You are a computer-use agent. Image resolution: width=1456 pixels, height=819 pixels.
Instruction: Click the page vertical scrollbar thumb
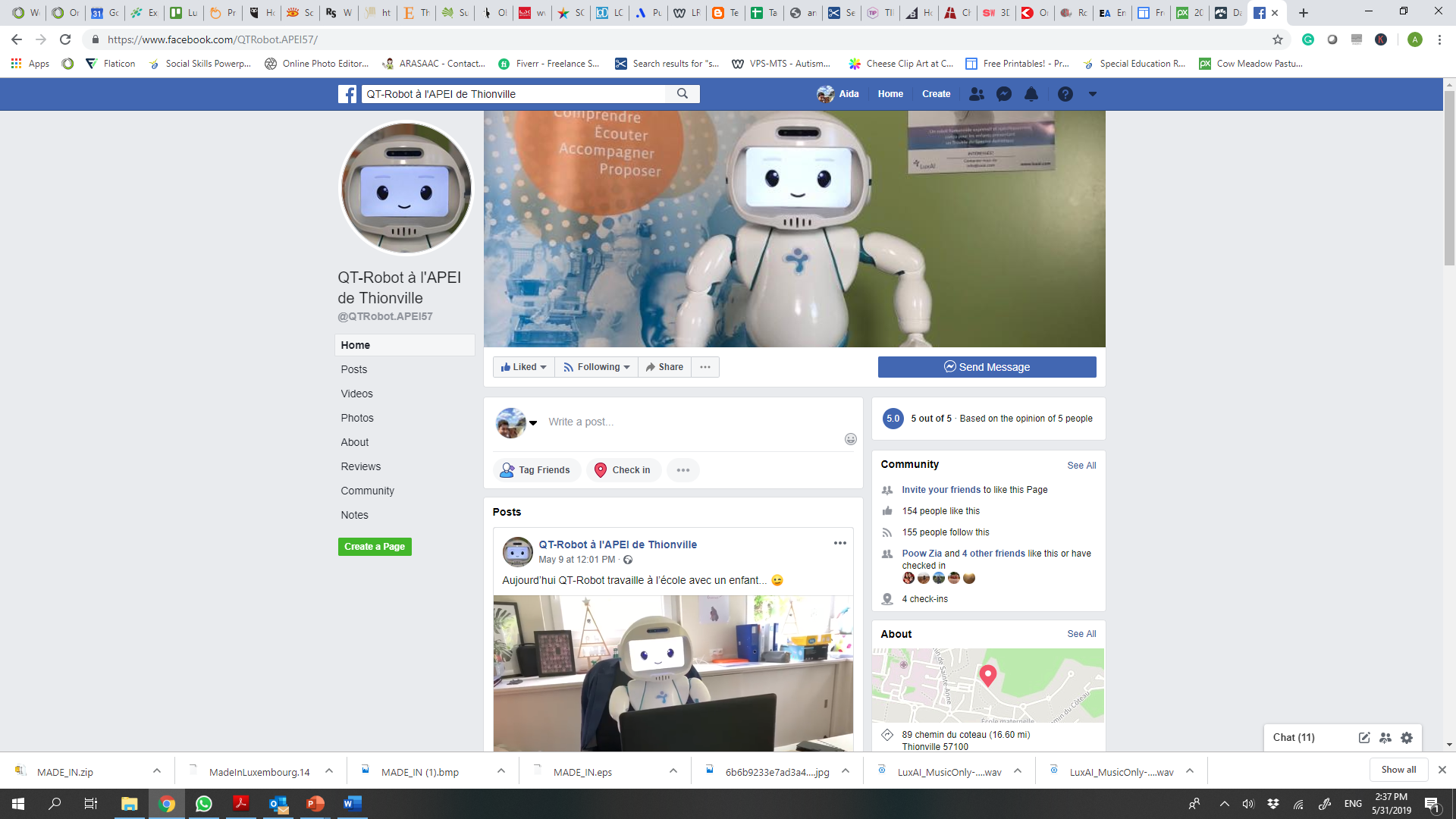pyautogui.click(x=1449, y=178)
